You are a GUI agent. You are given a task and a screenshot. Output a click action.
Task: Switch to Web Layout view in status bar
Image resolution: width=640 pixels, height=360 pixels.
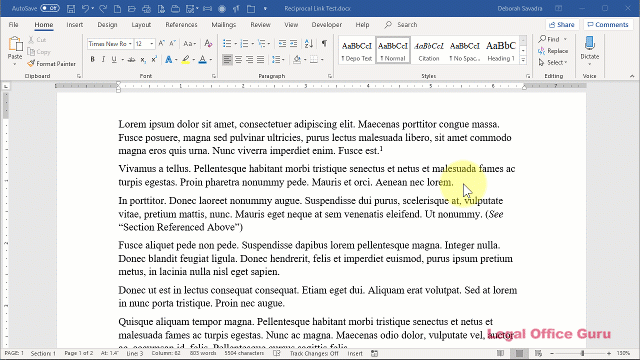(x=538, y=353)
